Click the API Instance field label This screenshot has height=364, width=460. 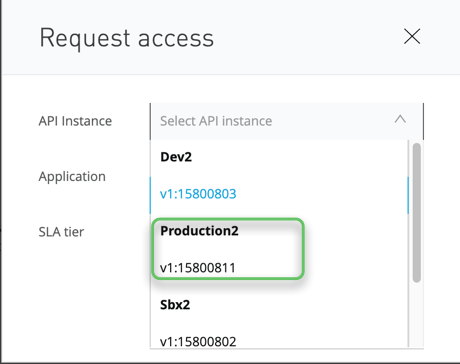click(x=75, y=121)
